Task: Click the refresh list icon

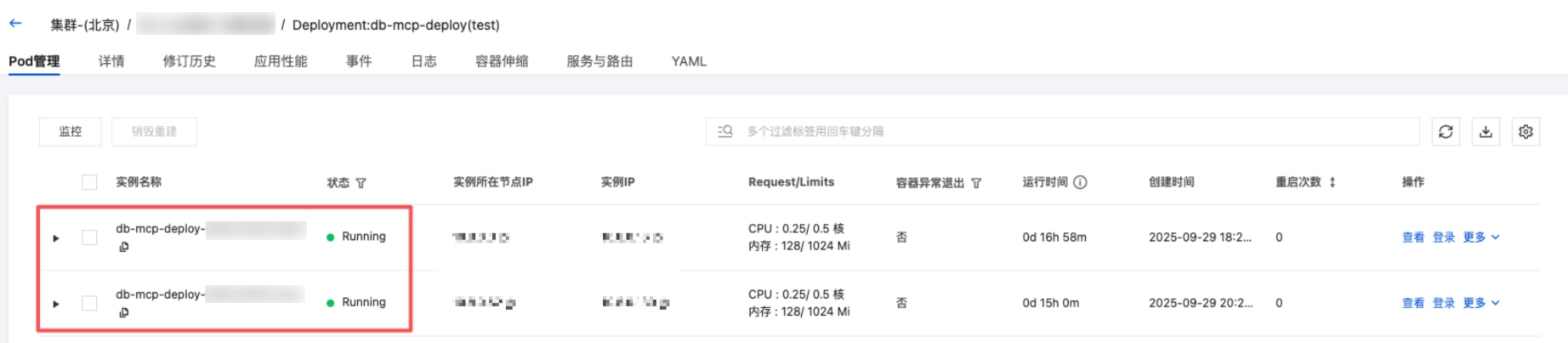Action: pos(1446,132)
